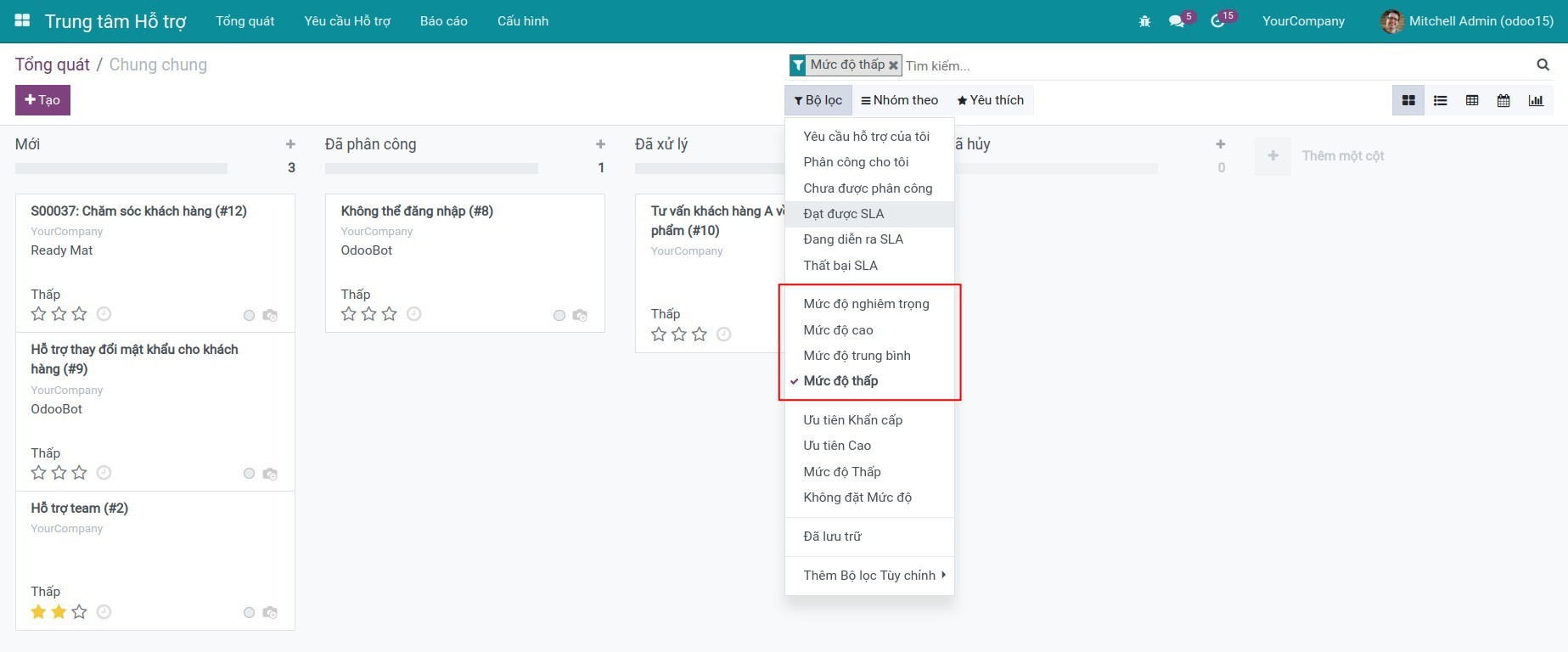Click the 'Tạo' create button
Viewport: 1568px width, 652px height.
coord(42,100)
